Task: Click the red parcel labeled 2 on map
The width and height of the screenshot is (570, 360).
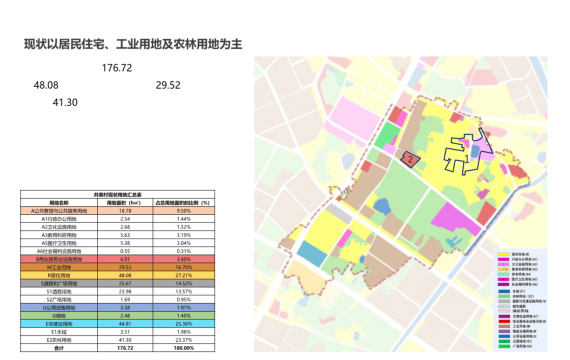Action: tap(410, 160)
